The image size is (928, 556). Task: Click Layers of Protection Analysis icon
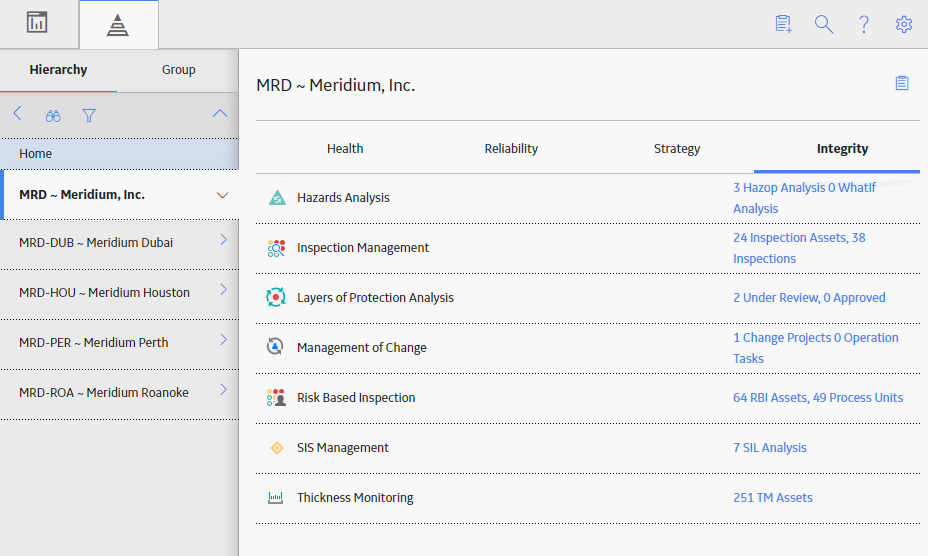click(x=276, y=297)
